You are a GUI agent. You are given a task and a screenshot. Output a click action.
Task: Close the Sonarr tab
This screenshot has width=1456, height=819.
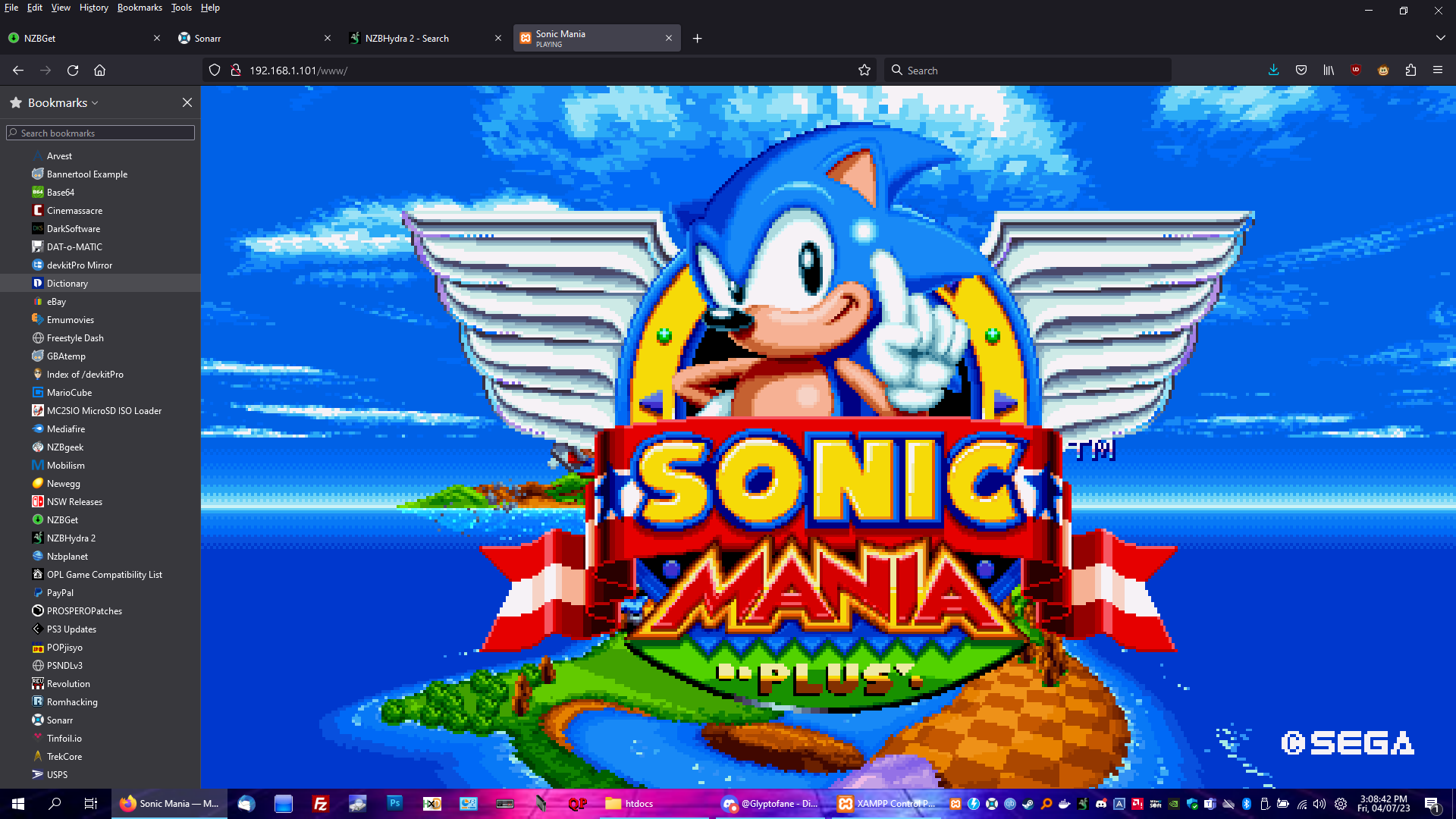click(x=328, y=39)
